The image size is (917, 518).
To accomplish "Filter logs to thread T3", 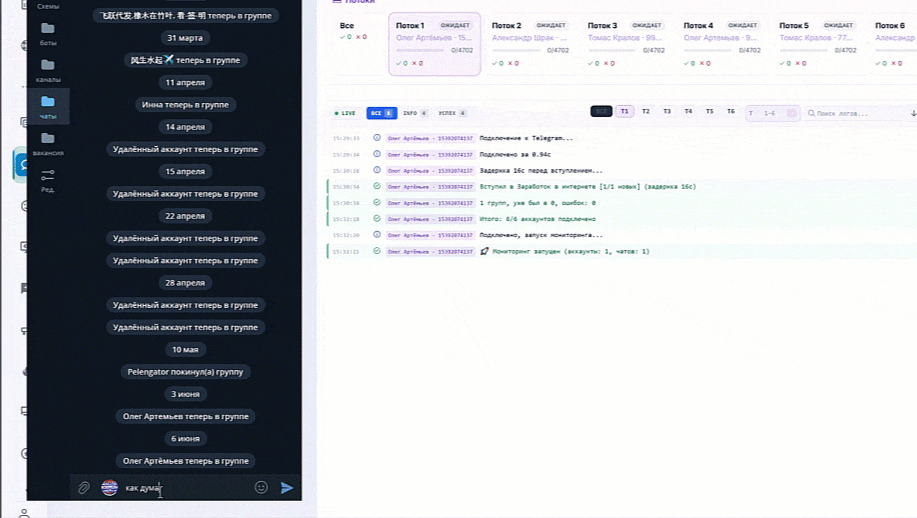I will [x=667, y=111].
